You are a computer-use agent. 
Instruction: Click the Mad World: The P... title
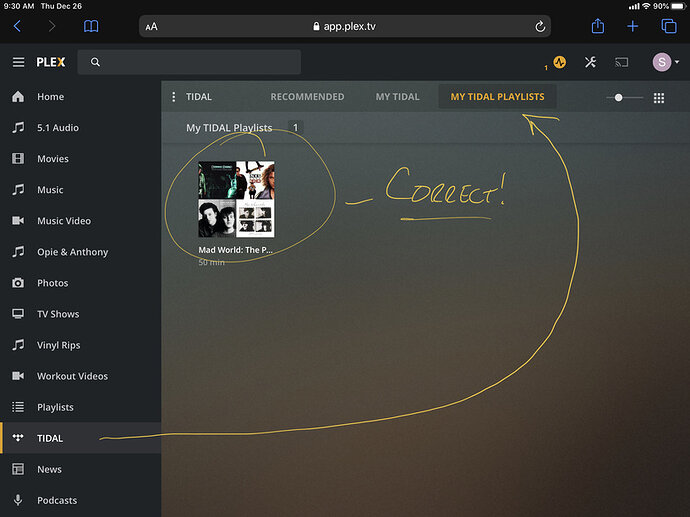point(235,250)
